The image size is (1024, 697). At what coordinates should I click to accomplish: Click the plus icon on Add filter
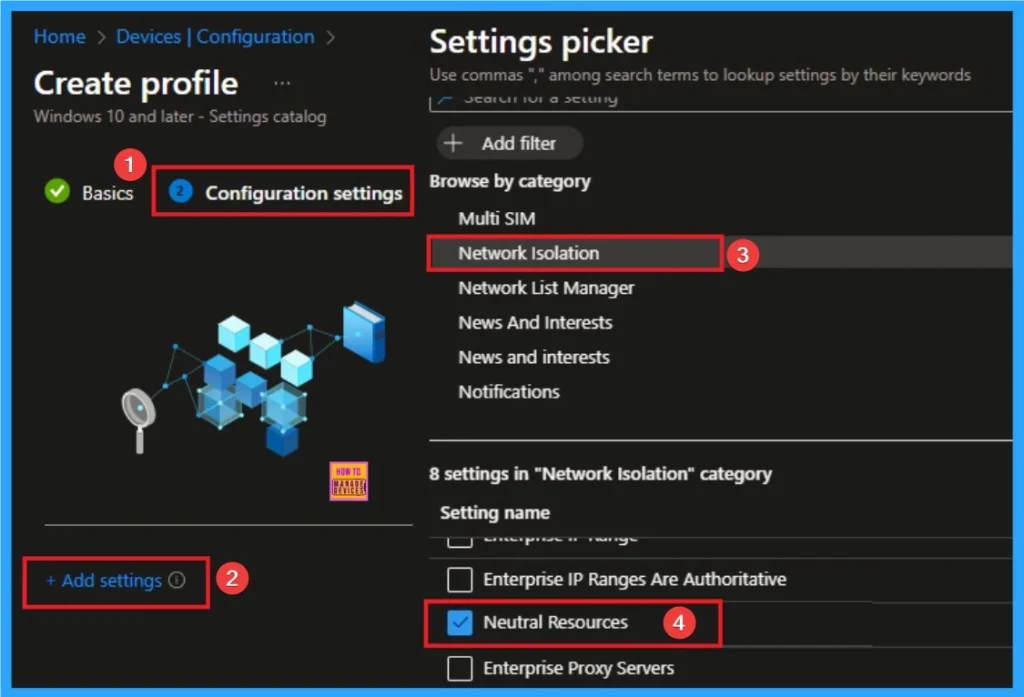tap(454, 143)
